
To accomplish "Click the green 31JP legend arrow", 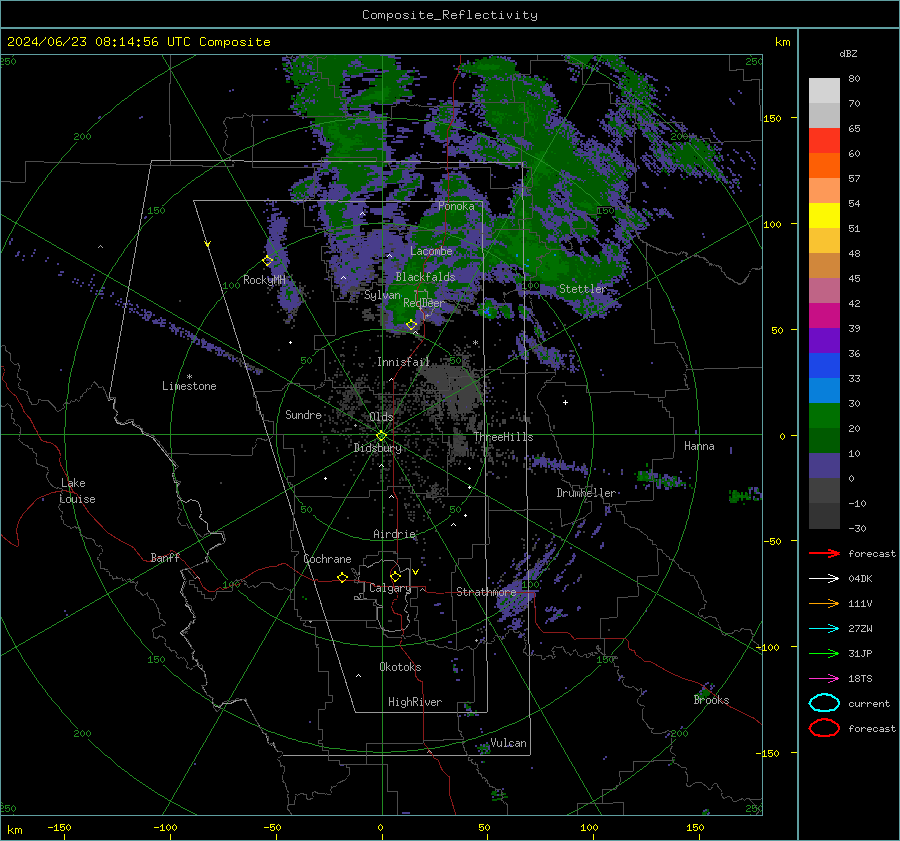I will tap(824, 653).
